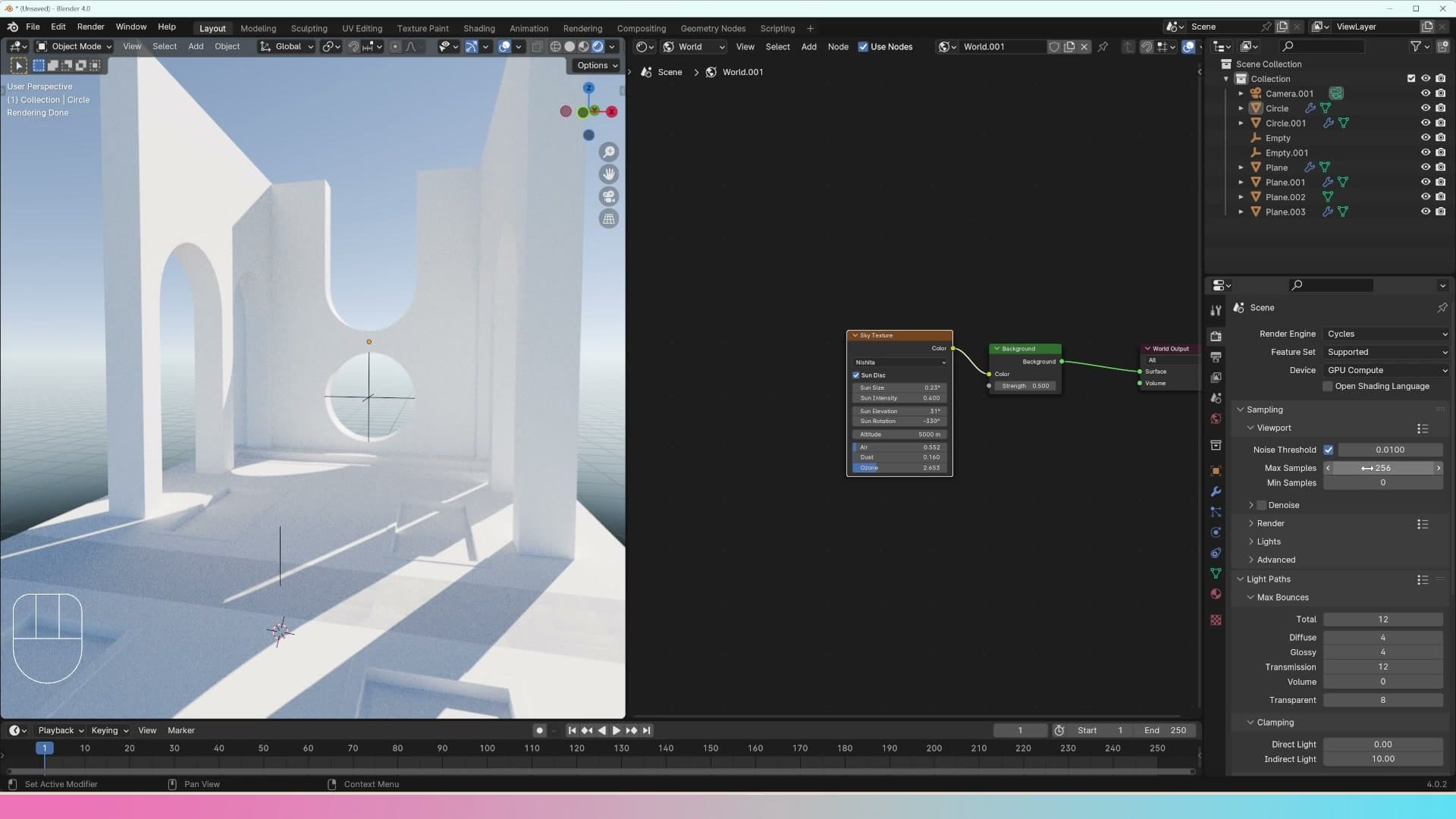Expand the Advanced panel
1456x819 pixels.
point(1276,560)
